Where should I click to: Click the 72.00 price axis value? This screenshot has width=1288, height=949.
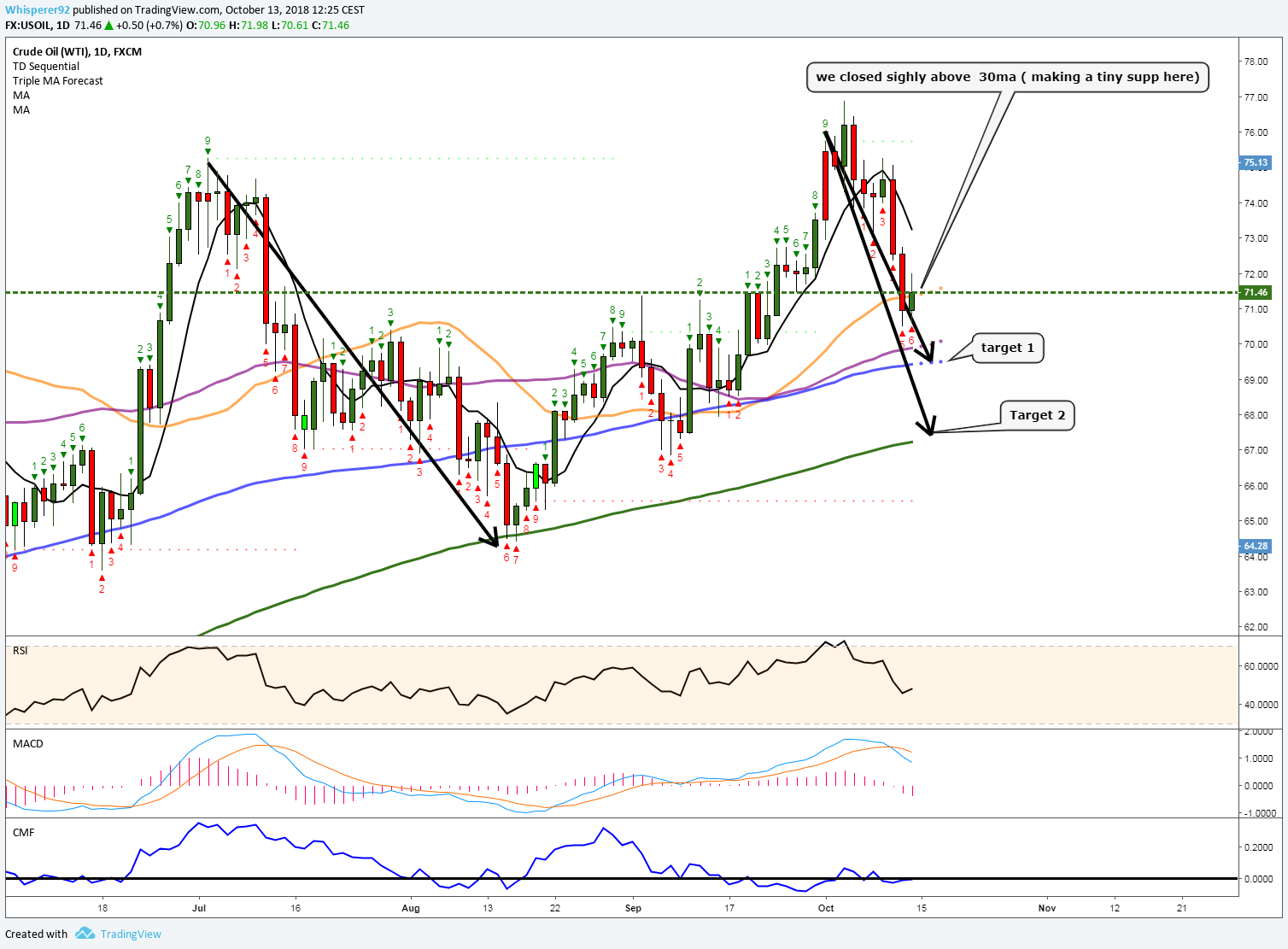pyautogui.click(x=1256, y=274)
